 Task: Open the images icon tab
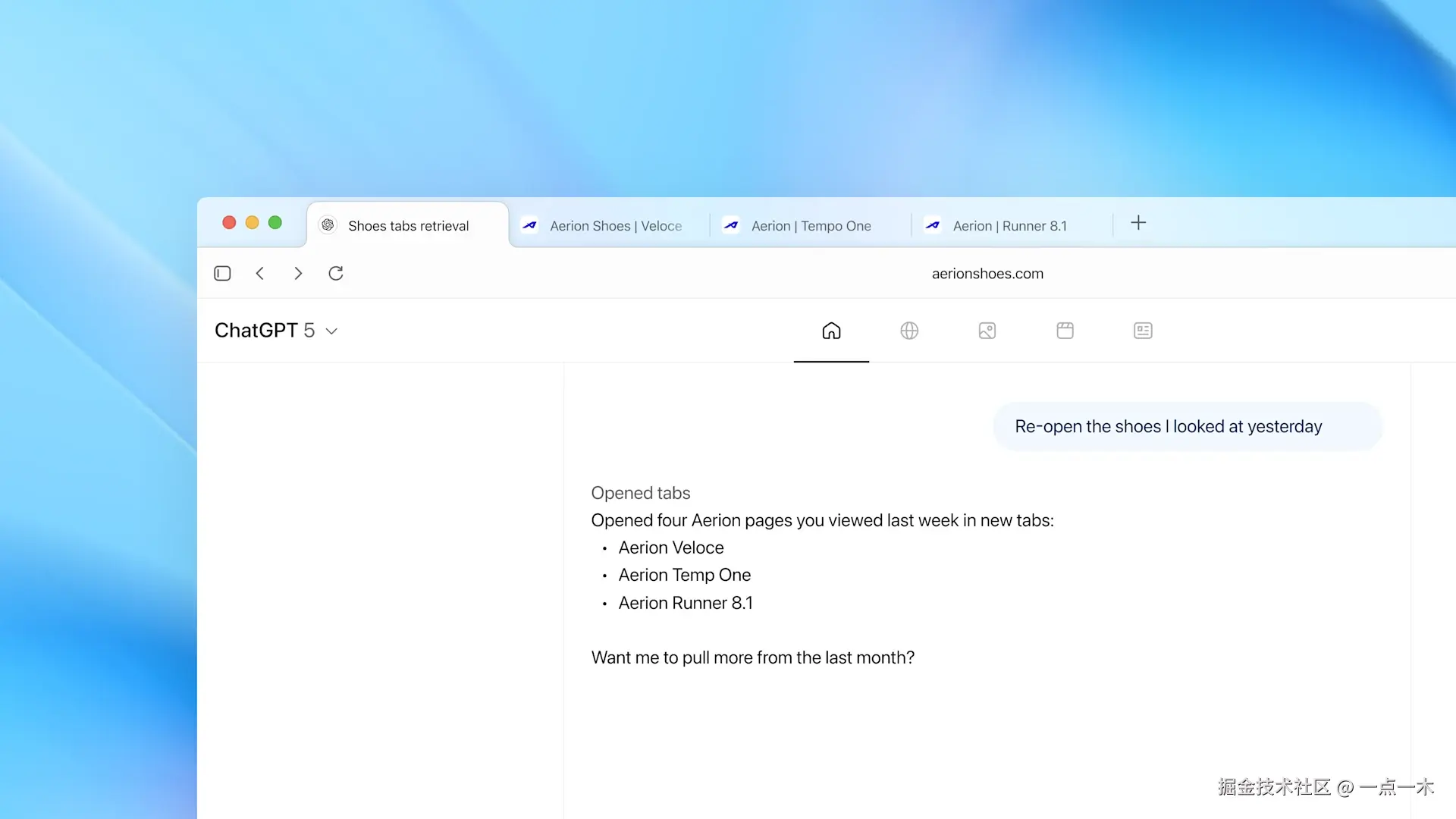click(987, 331)
